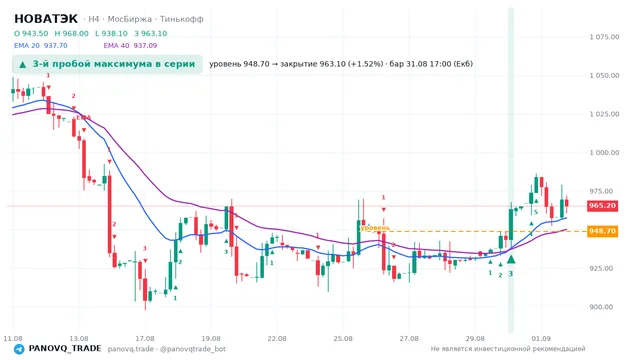Click the H4 timeframe label
The image size is (640, 360).
tap(93, 19)
